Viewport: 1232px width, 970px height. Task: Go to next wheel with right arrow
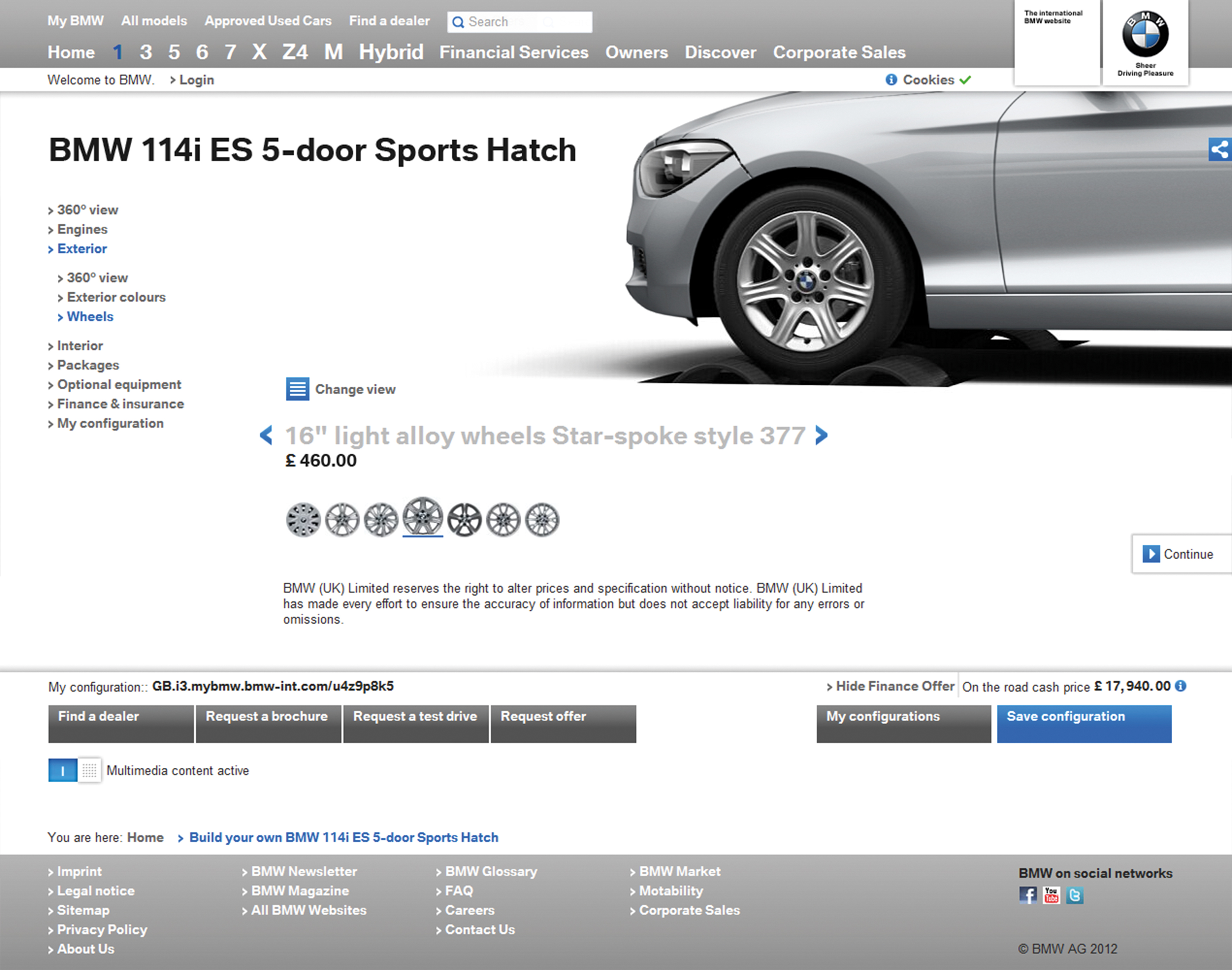(821, 435)
